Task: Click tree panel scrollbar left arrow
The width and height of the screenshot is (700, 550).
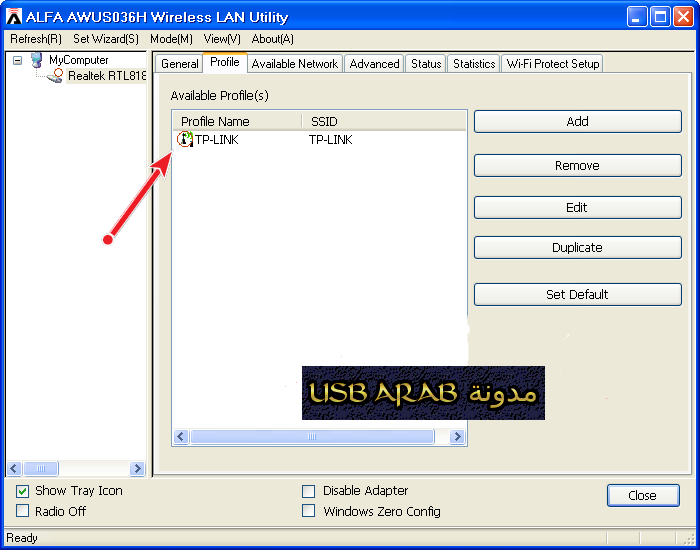Action: coord(13,468)
